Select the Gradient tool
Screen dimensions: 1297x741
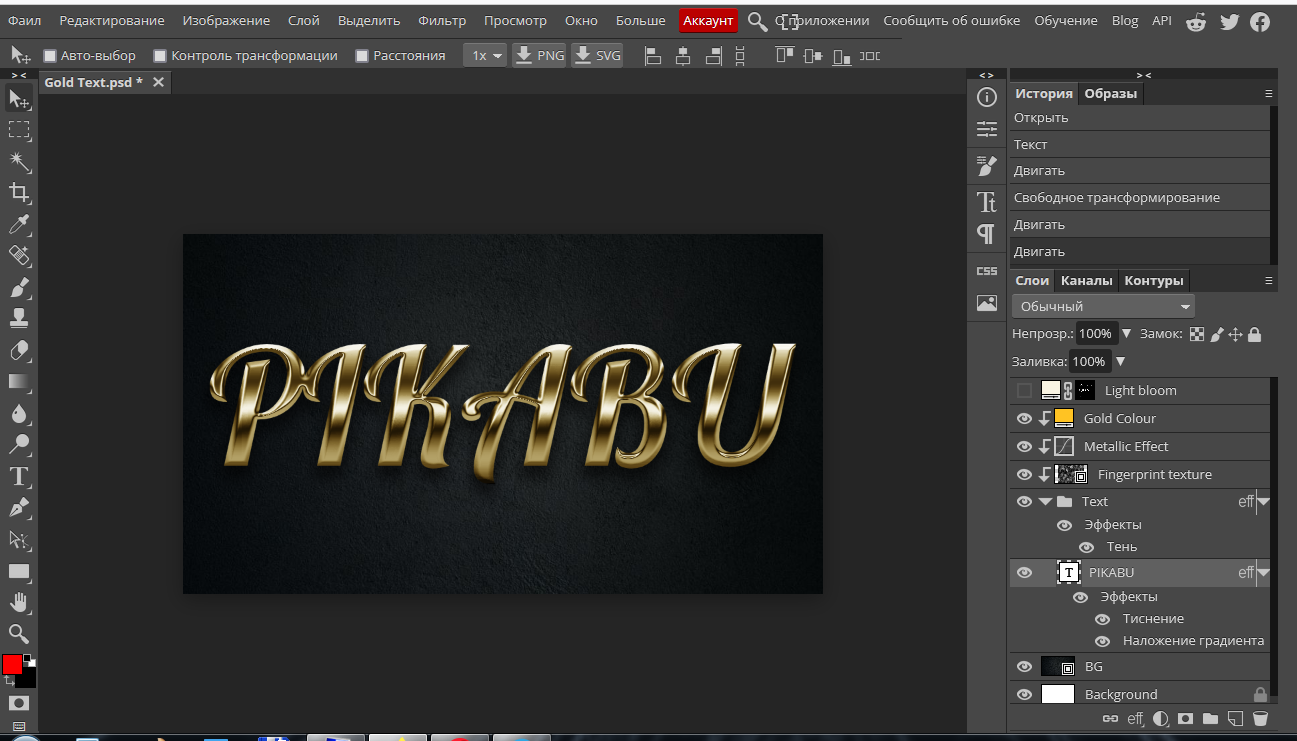click(19, 381)
